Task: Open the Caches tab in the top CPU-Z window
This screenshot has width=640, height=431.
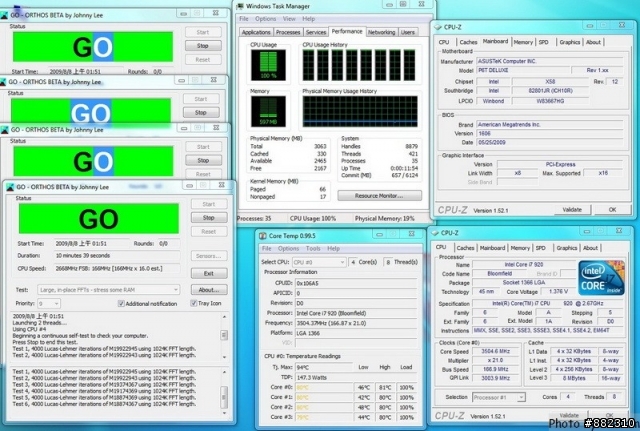Action: coord(468,42)
